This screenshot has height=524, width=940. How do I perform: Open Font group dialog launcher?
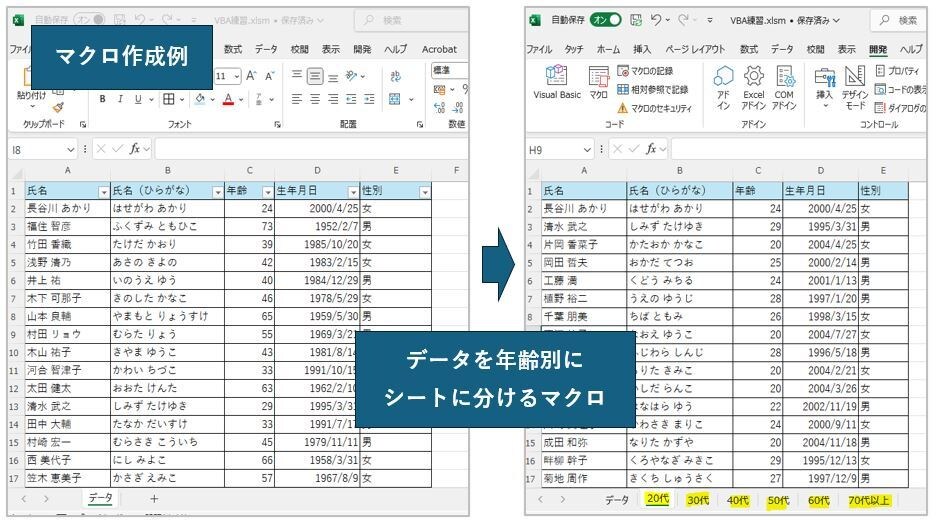(x=278, y=125)
